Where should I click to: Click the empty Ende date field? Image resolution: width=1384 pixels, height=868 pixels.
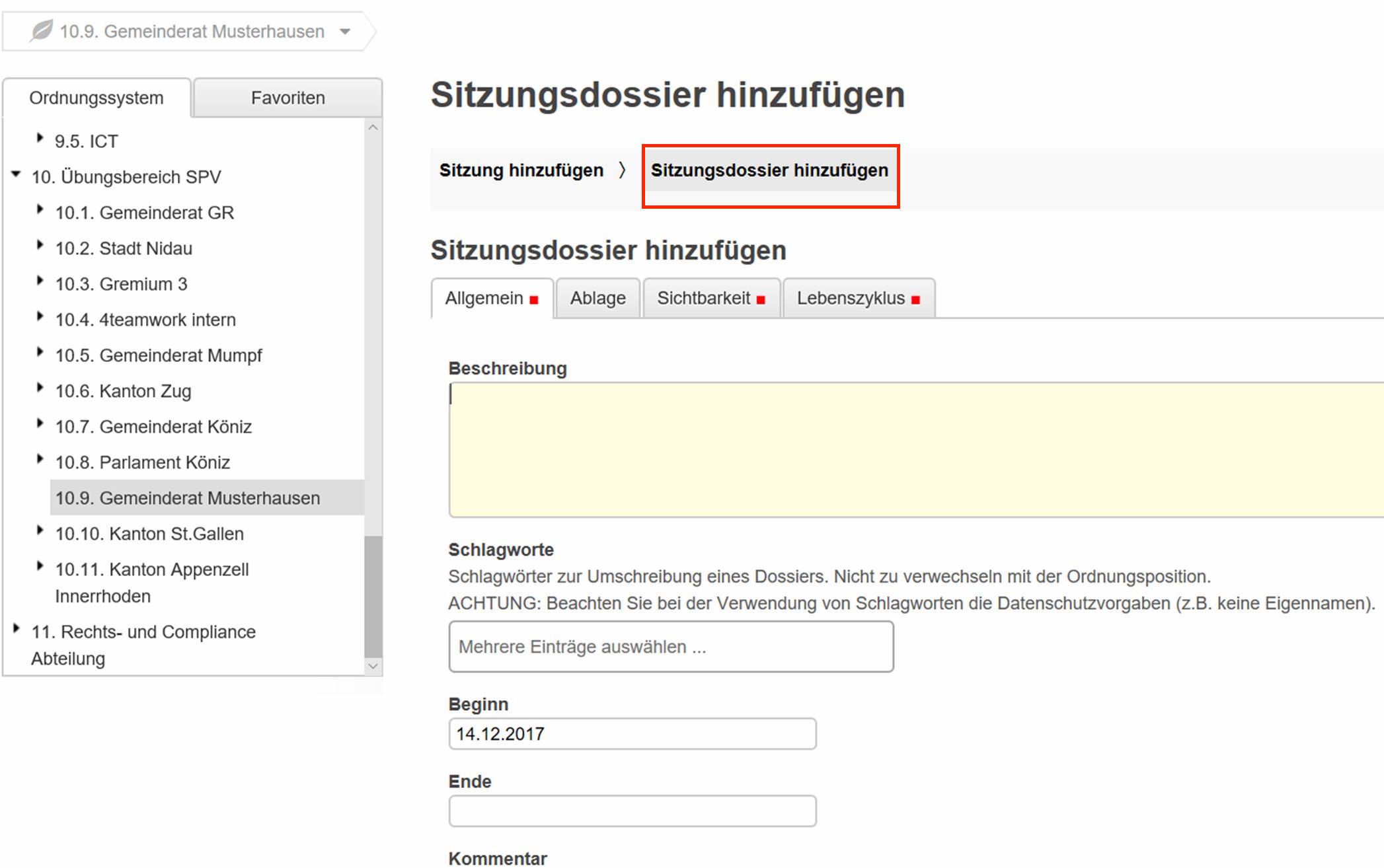coord(633,811)
